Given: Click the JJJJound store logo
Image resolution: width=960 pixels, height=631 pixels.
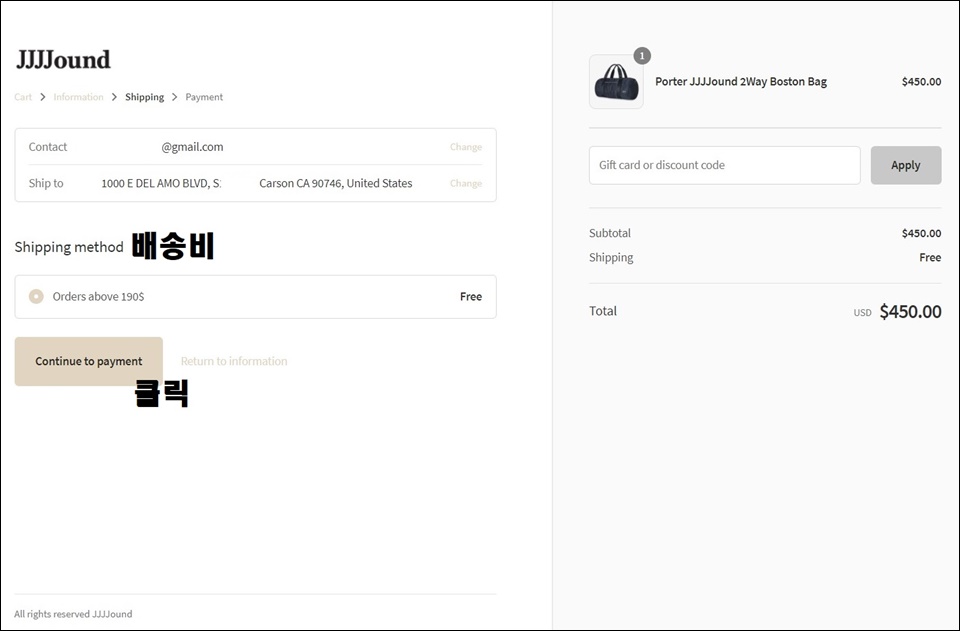Looking at the screenshot, I should tap(63, 60).
